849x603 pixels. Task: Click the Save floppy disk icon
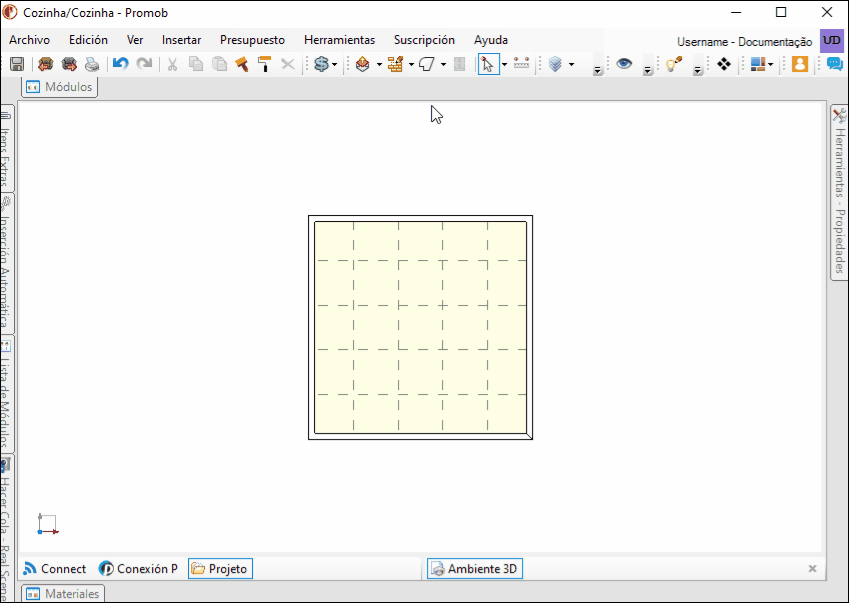pyautogui.click(x=17, y=64)
